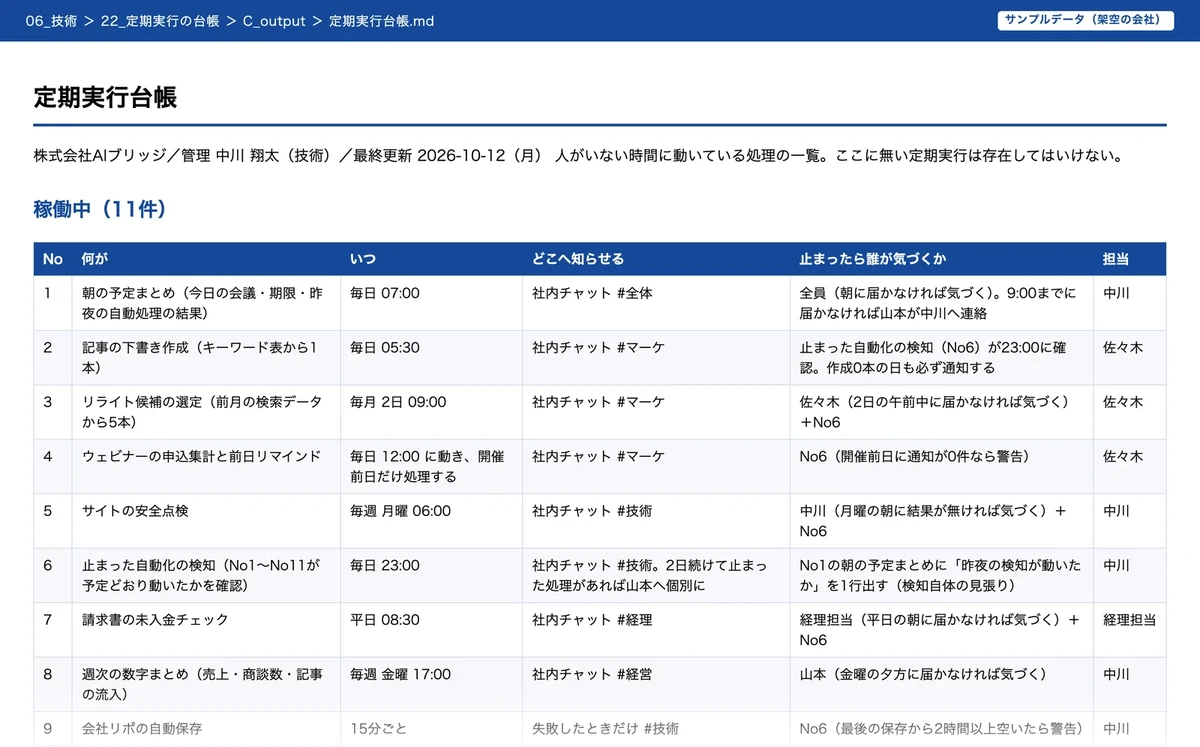Click the 失敗したときだけ #技術 cell
The height and width of the screenshot is (747, 1200).
656,729
